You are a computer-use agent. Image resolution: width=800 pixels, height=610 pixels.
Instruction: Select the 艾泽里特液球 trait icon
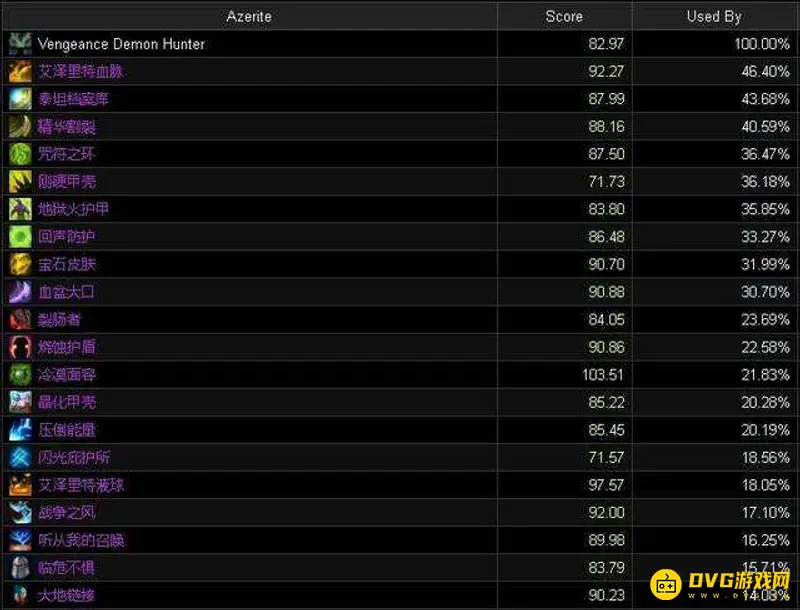click(20, 485)
